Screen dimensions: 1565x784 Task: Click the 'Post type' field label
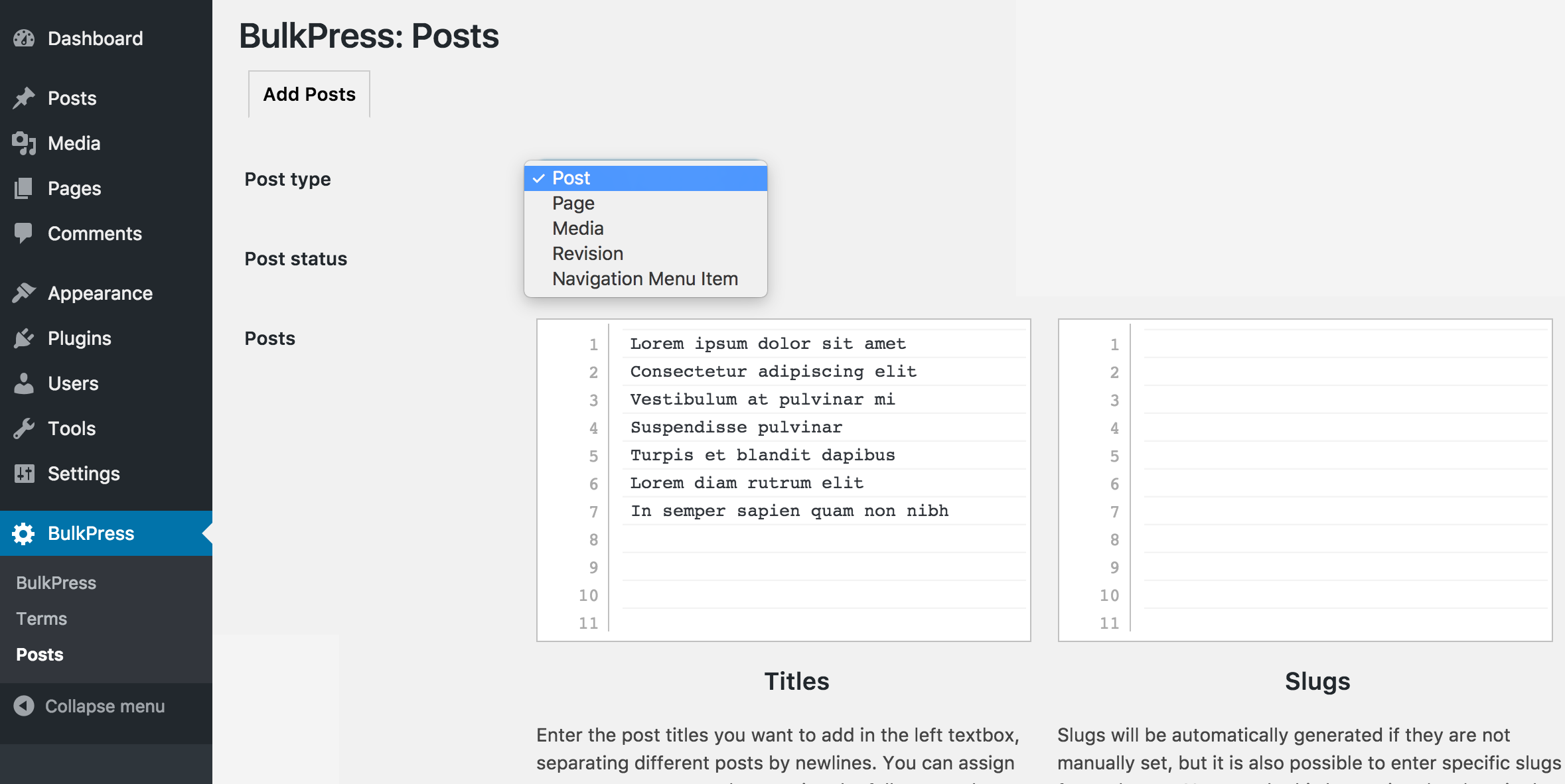pyautogui.click(x=287, y=179)
